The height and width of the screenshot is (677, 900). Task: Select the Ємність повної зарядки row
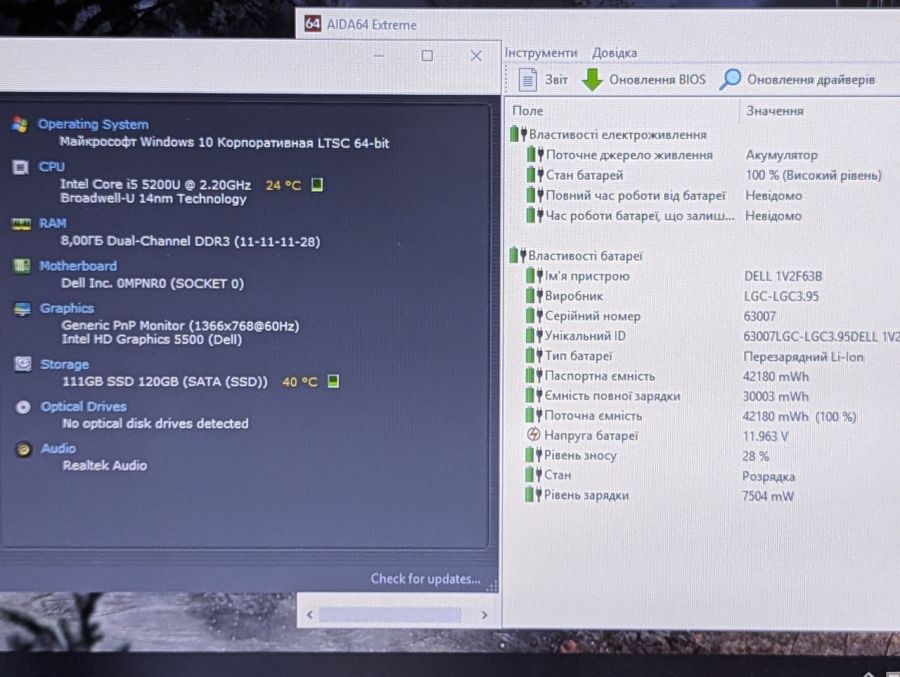point(712,396)
